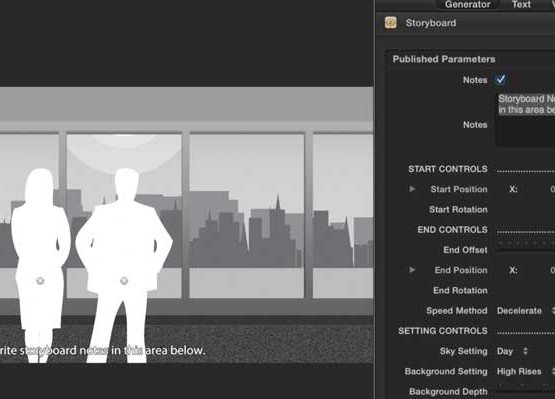Expand the End Position disclosure triangle
The width and height of the screenshot is (555, 399).
coord(412,270)
